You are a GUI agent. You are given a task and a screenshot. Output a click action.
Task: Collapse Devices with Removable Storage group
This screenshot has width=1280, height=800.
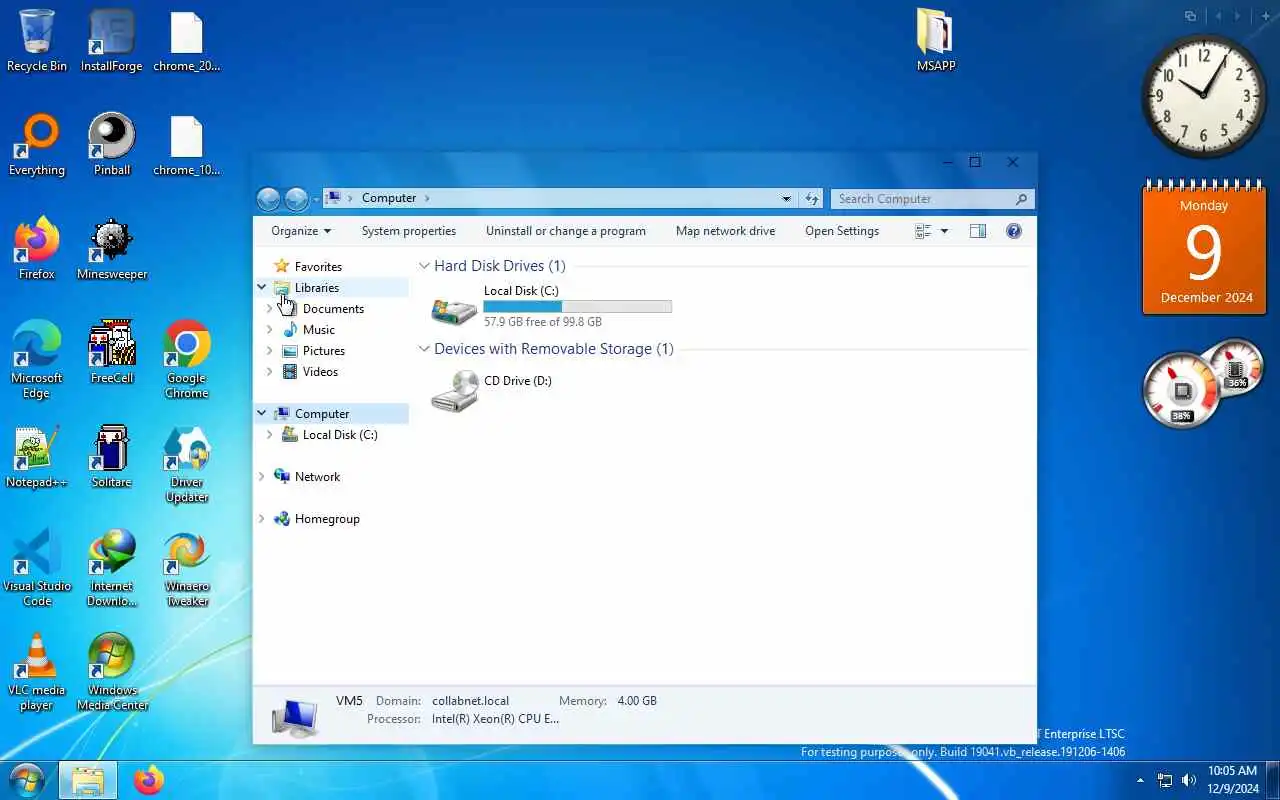424,349
